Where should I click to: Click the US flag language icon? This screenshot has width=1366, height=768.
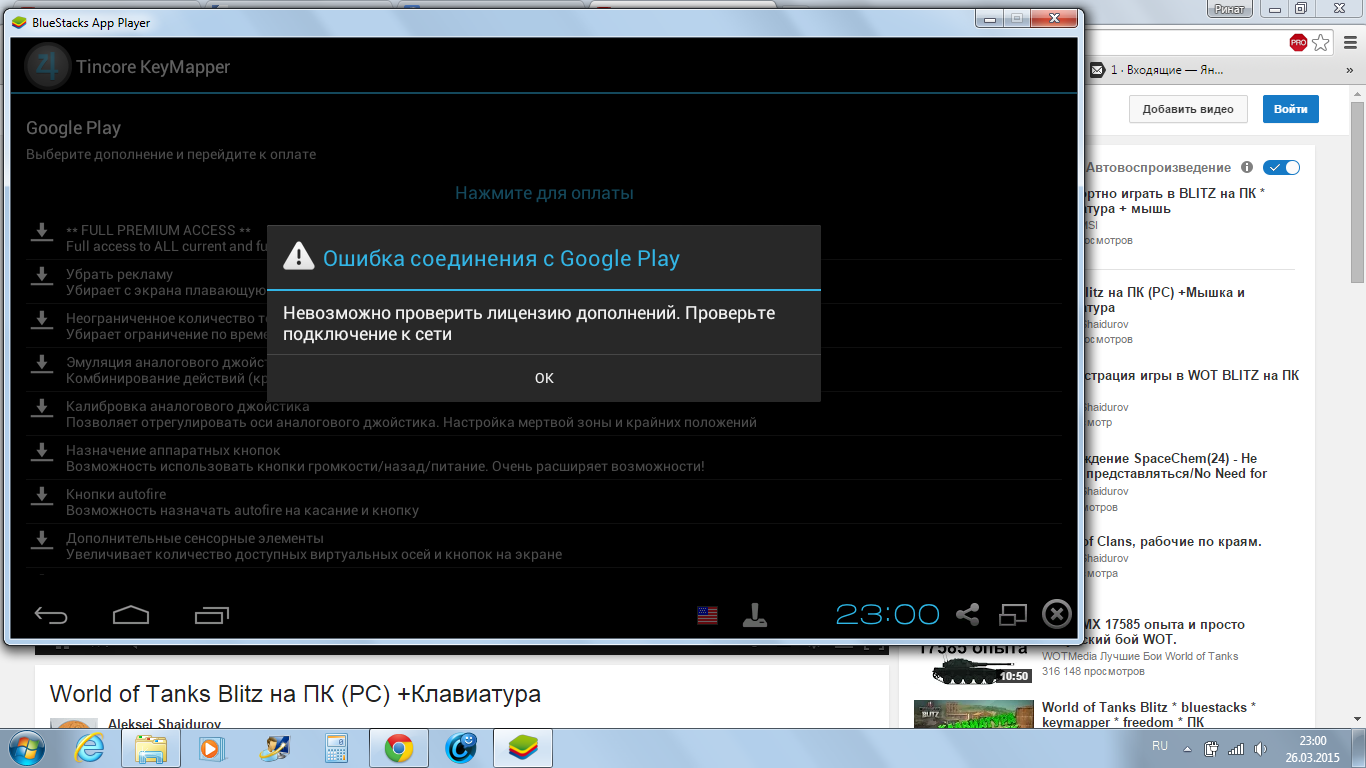point(707,615)
